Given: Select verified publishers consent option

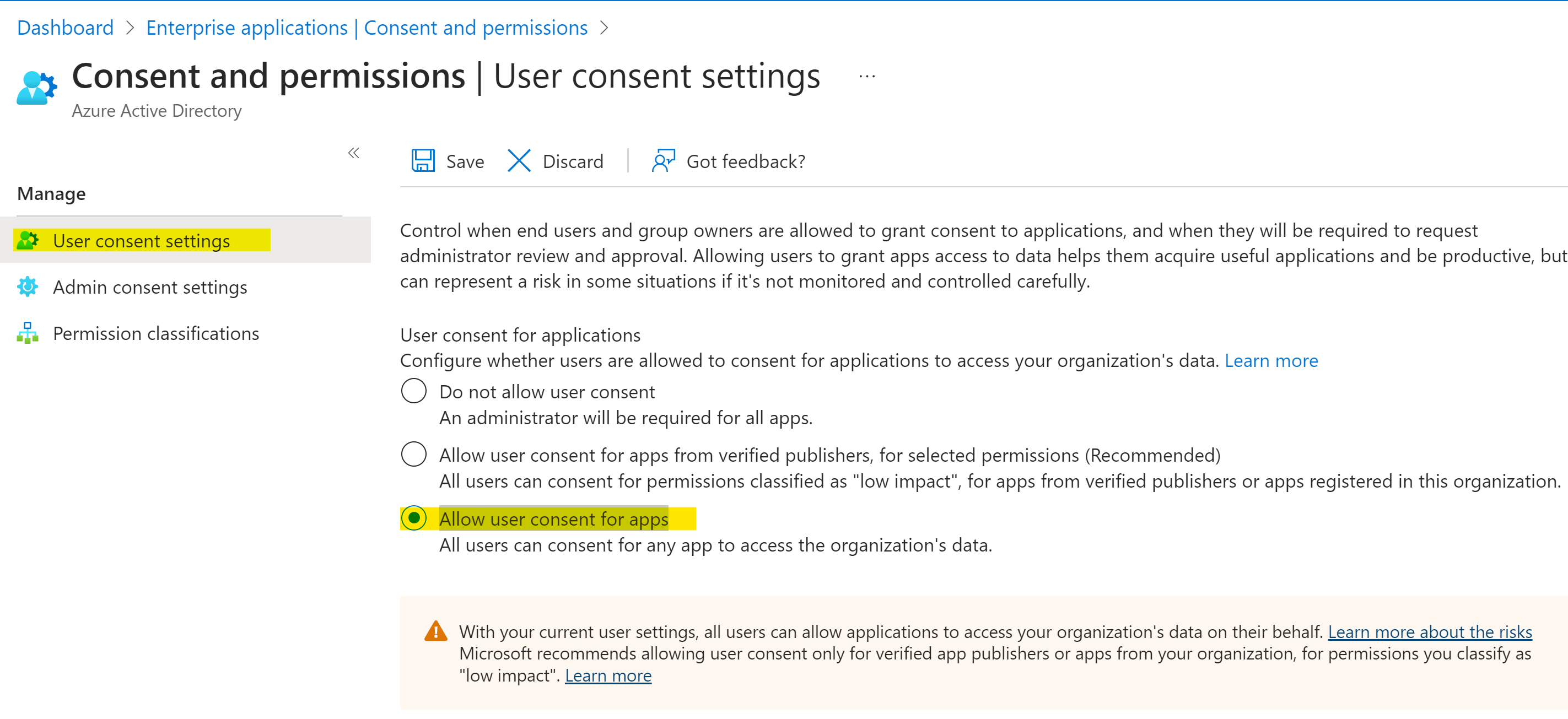Looking at the screenshot, I should click(414, 454).
